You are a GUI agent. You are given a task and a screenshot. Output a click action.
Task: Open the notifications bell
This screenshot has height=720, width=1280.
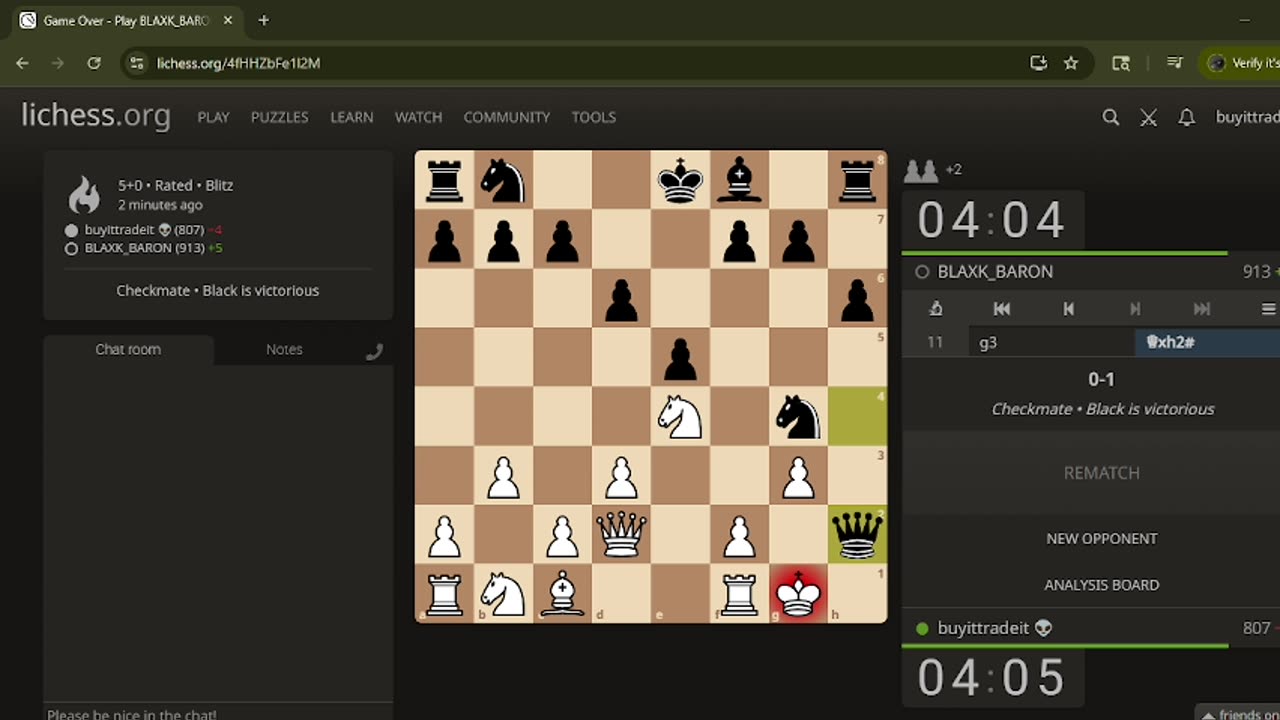(1186, 117)
